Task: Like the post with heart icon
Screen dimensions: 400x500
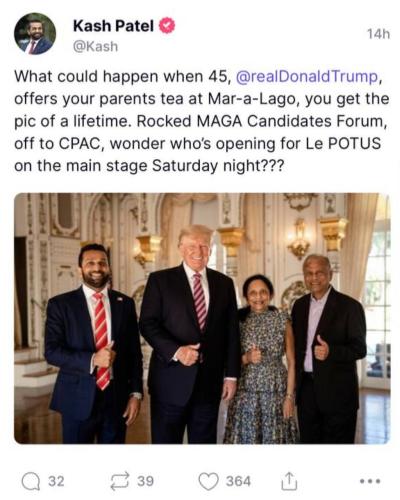Action: pyautogui.click(x=208, y=482)
